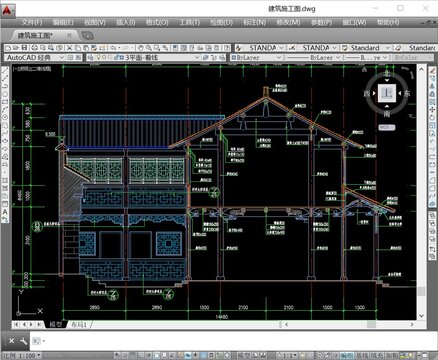Select the multiline Text A tool

5,212
